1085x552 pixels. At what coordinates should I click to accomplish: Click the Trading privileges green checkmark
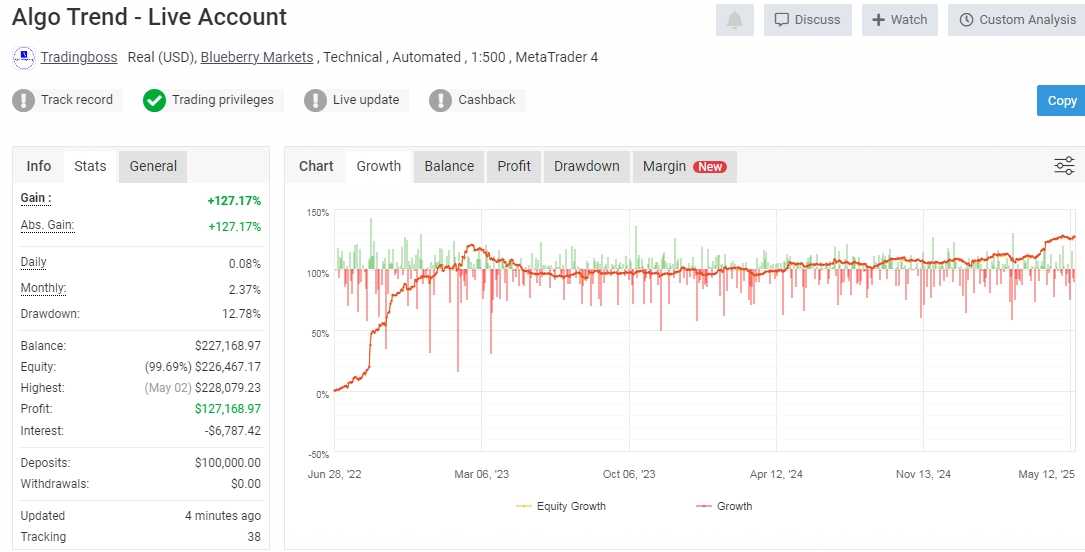(154, 100)
